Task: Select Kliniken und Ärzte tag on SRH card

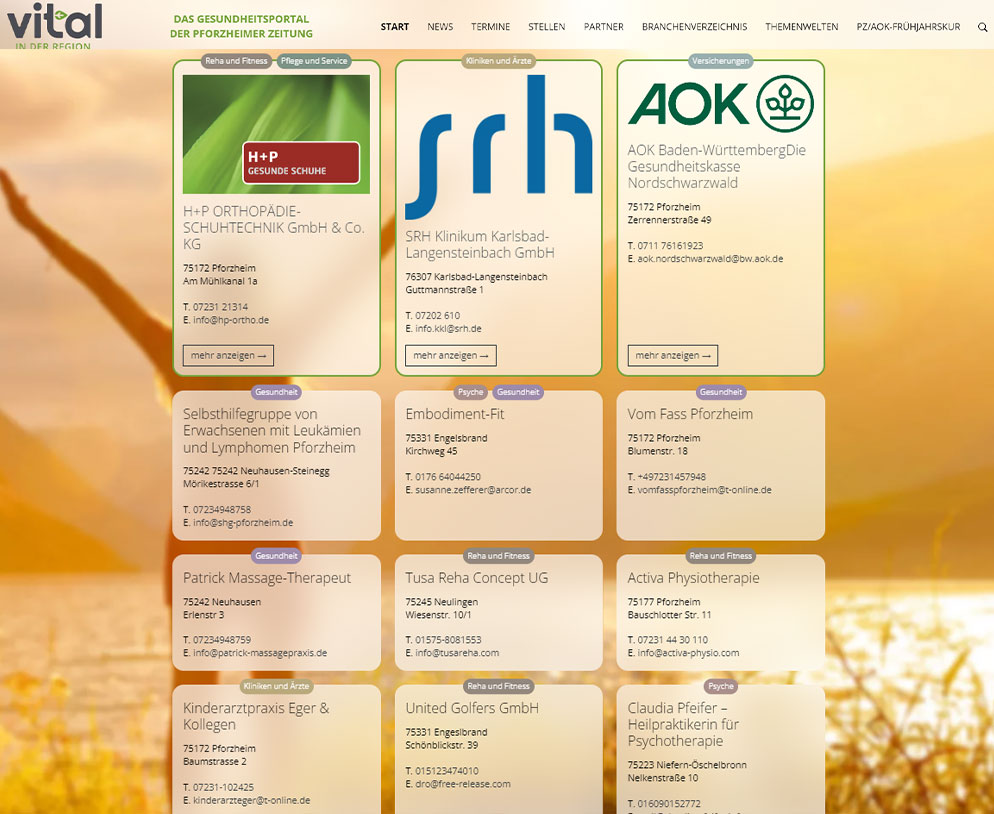Action: click(498, 61)
